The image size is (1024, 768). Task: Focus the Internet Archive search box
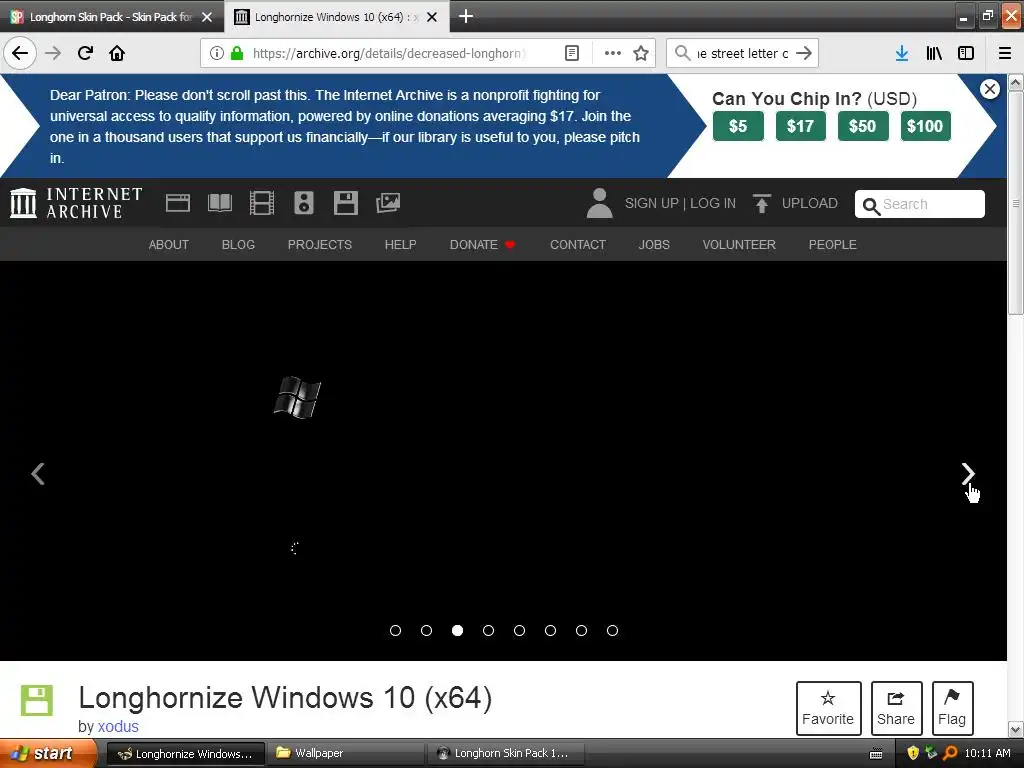click(x=920, y=204)
